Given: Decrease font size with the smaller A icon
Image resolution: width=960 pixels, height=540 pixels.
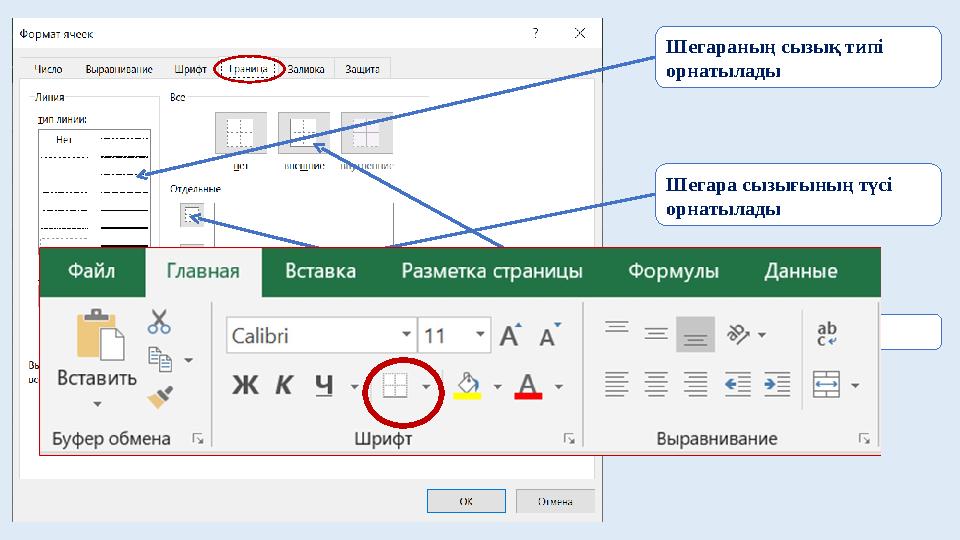Looking at the screenshot, I should click(x=549, y=335).
